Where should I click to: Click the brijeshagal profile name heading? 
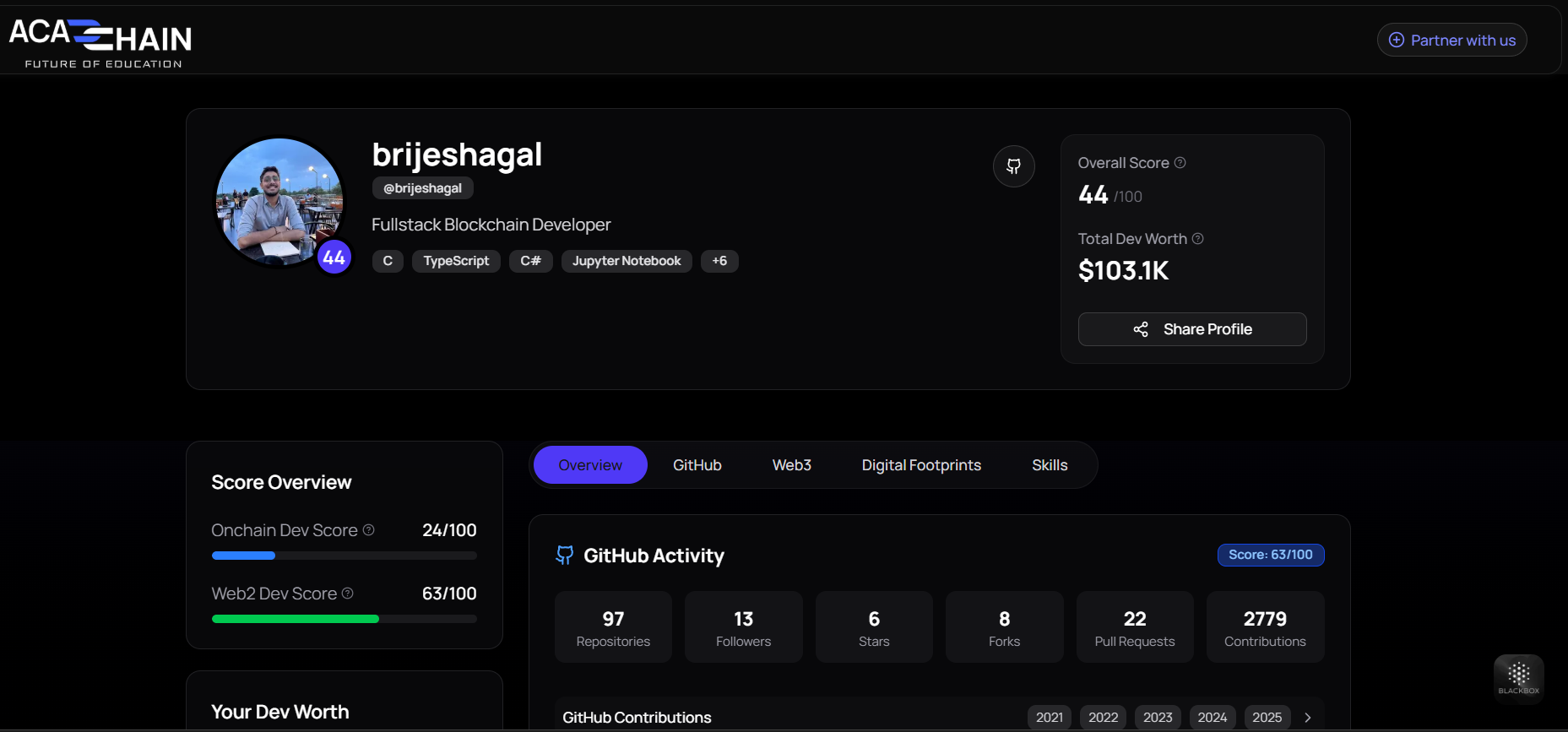457,155
